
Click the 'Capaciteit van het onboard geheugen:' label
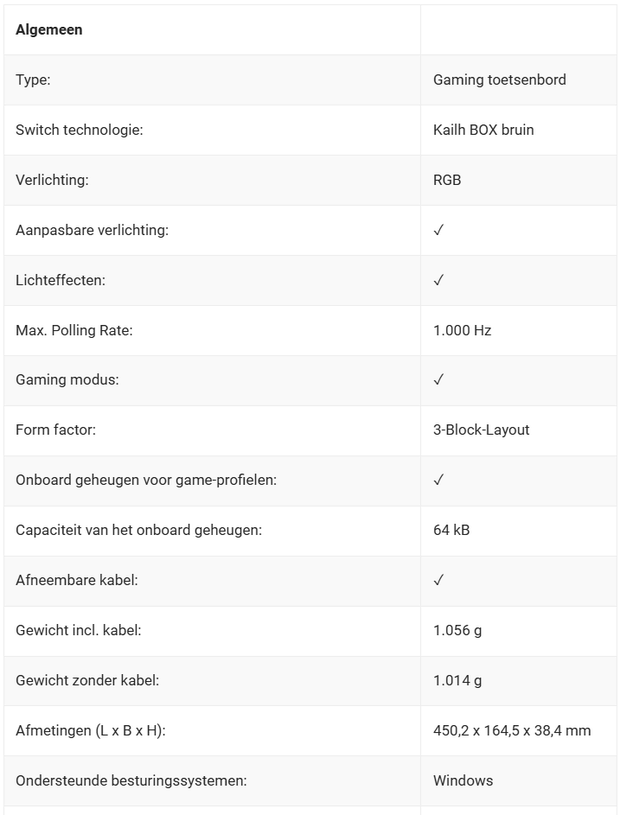click(138, 530)
